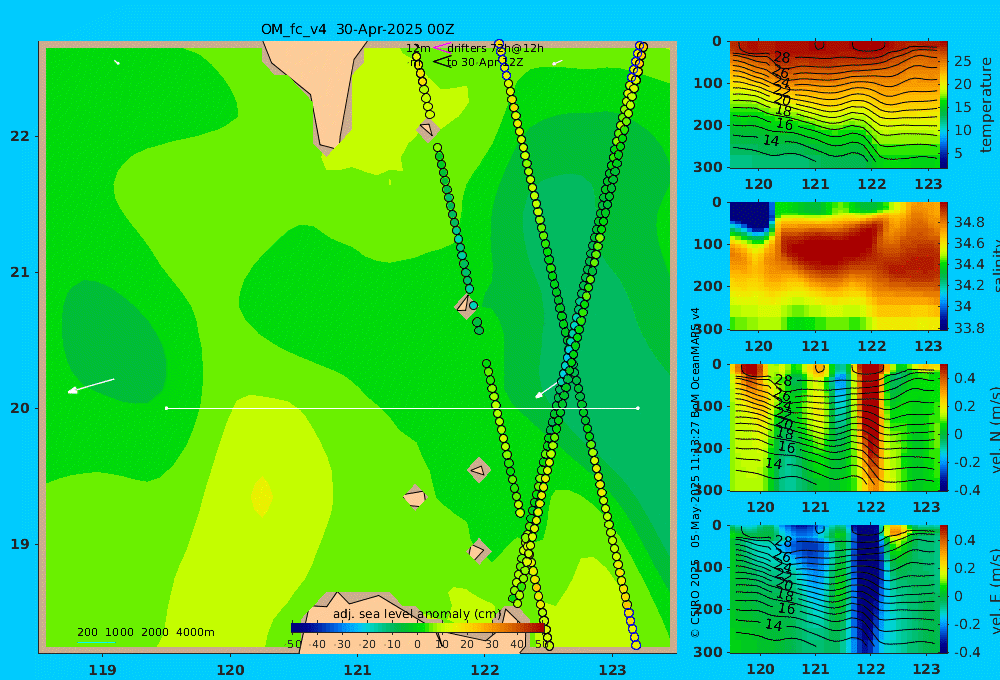1000x680 pixels.
Task: Click the 25 tick on the temperature color bar
Action: click(962, 61)
